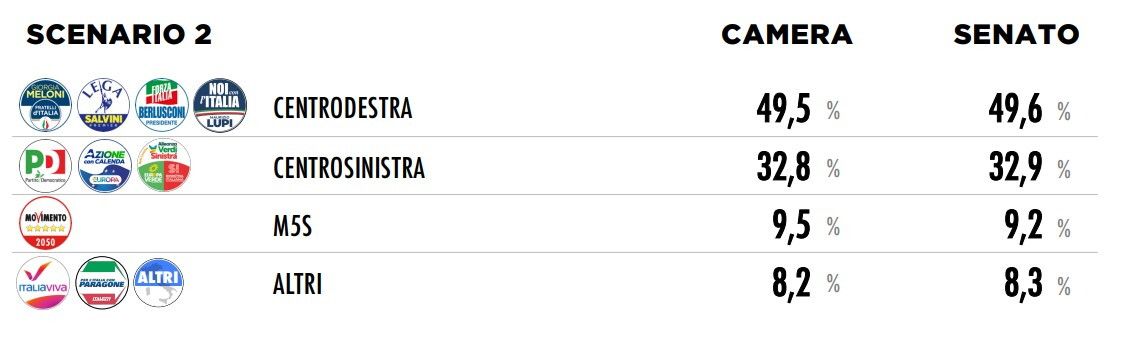
Task: Select the M5S row label
Action: 293,226
